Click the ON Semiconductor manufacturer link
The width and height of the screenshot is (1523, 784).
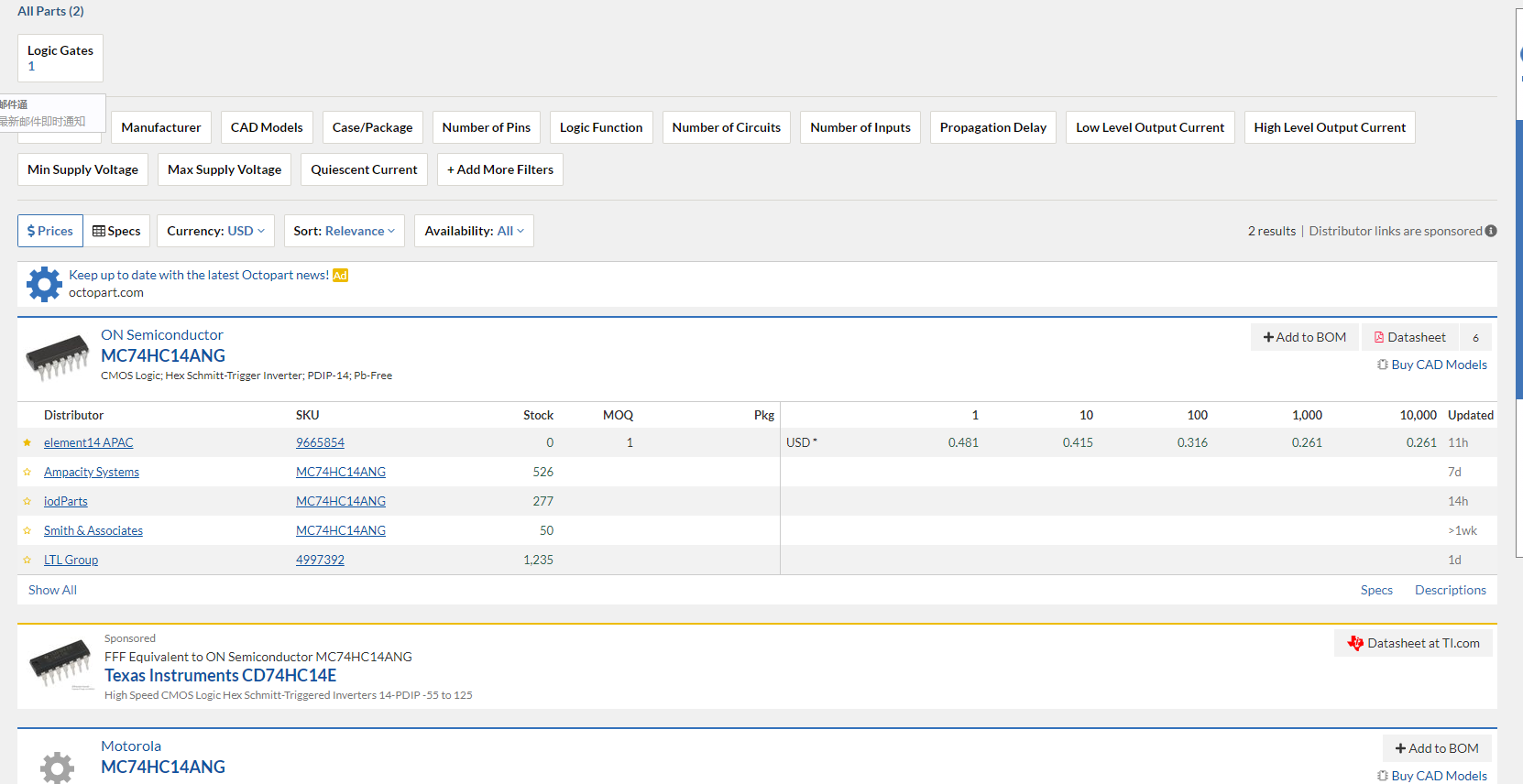(x=162, y=335)
